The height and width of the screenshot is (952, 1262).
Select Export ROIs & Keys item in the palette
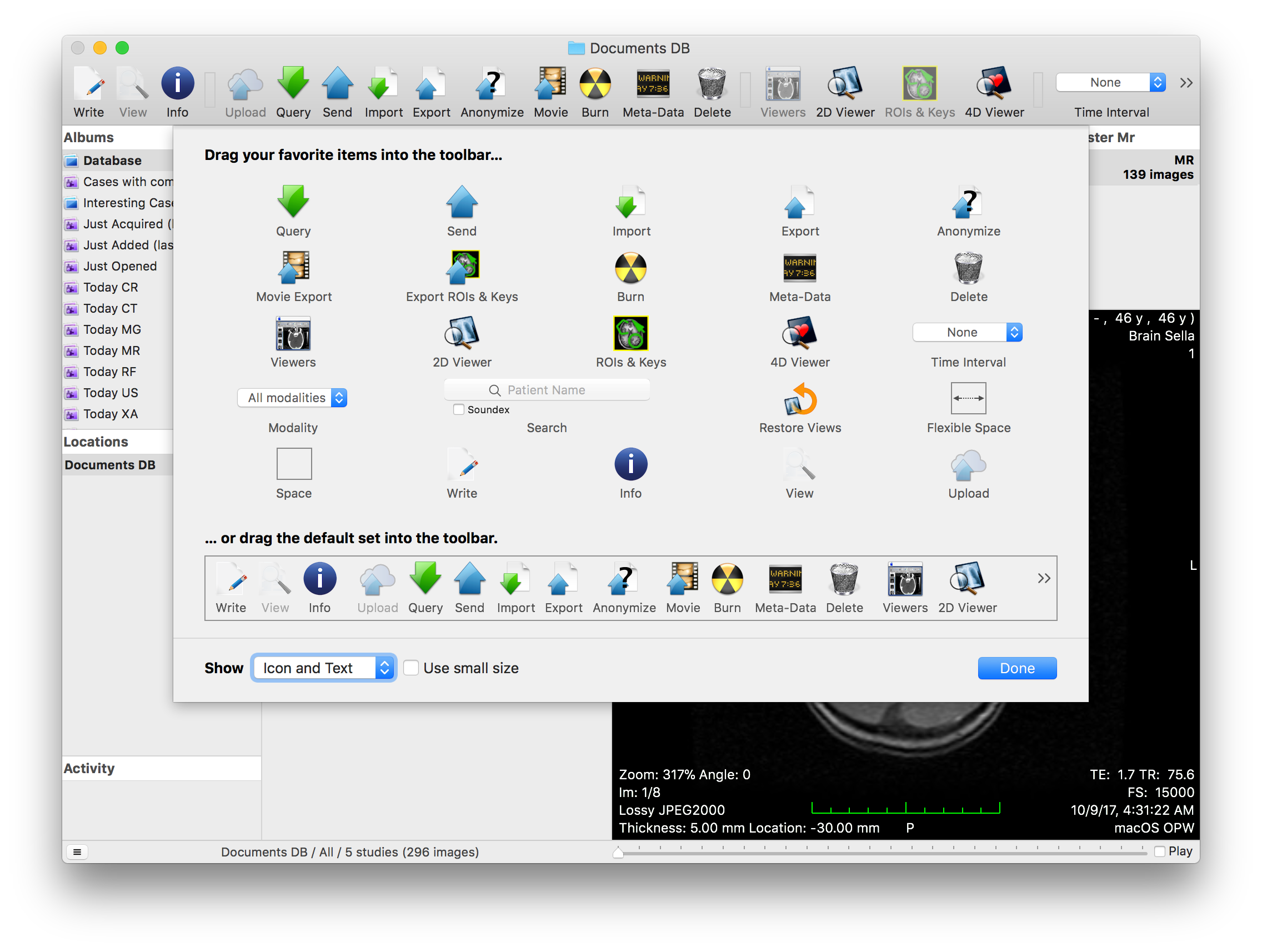pyautogui.click(x=462, y=277)
